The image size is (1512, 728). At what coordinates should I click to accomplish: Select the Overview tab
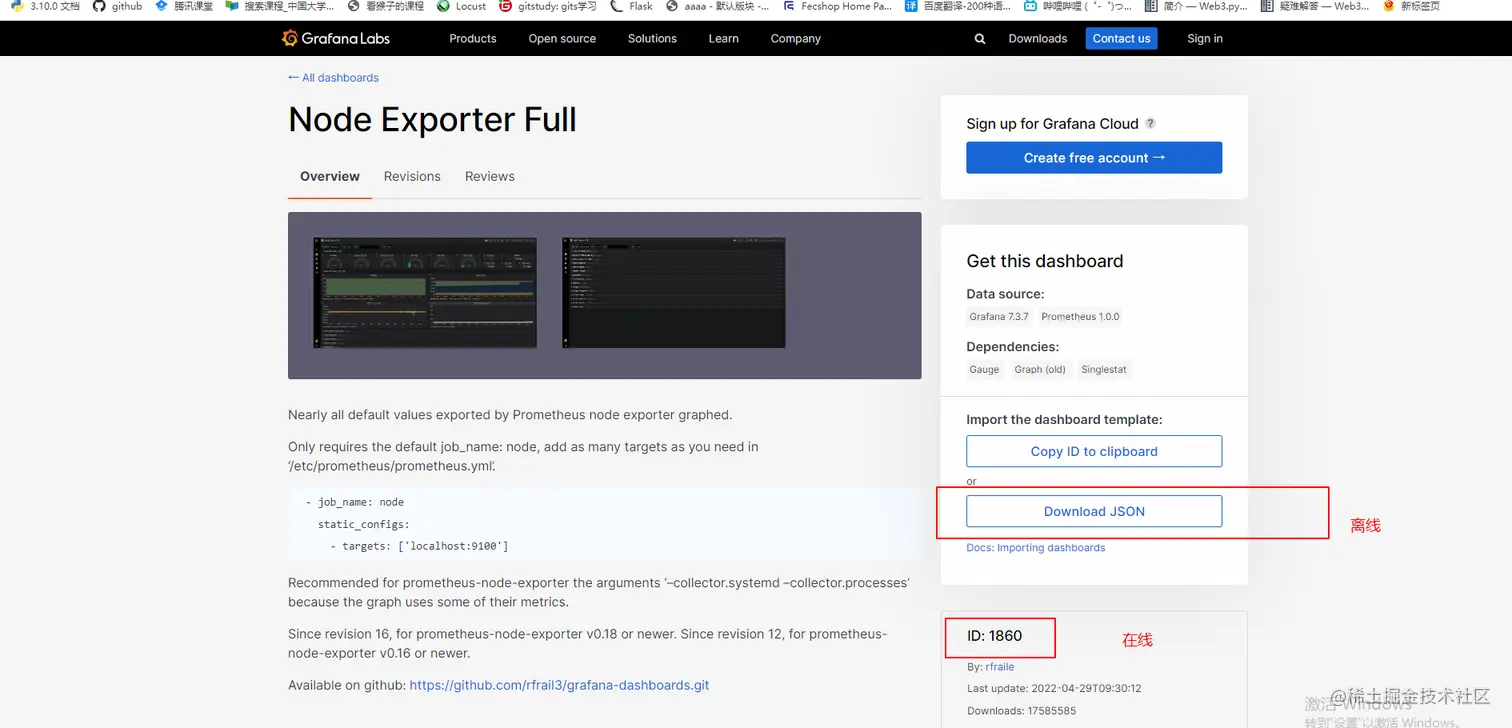click(x=330, y=177)
